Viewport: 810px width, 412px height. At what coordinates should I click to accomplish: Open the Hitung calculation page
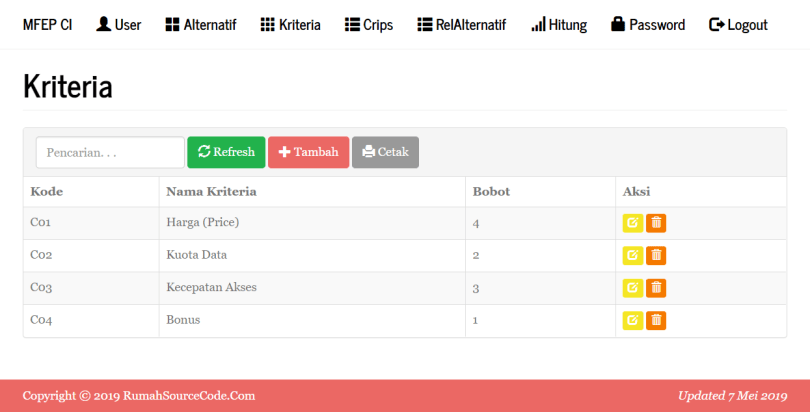[x=559, y=25]
